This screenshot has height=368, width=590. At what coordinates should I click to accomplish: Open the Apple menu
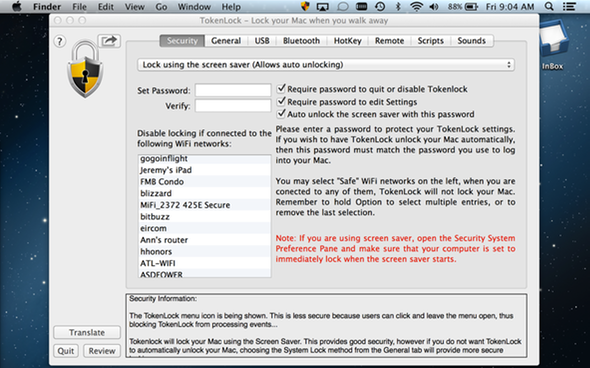pyautogui.click(x=17, y=7)
